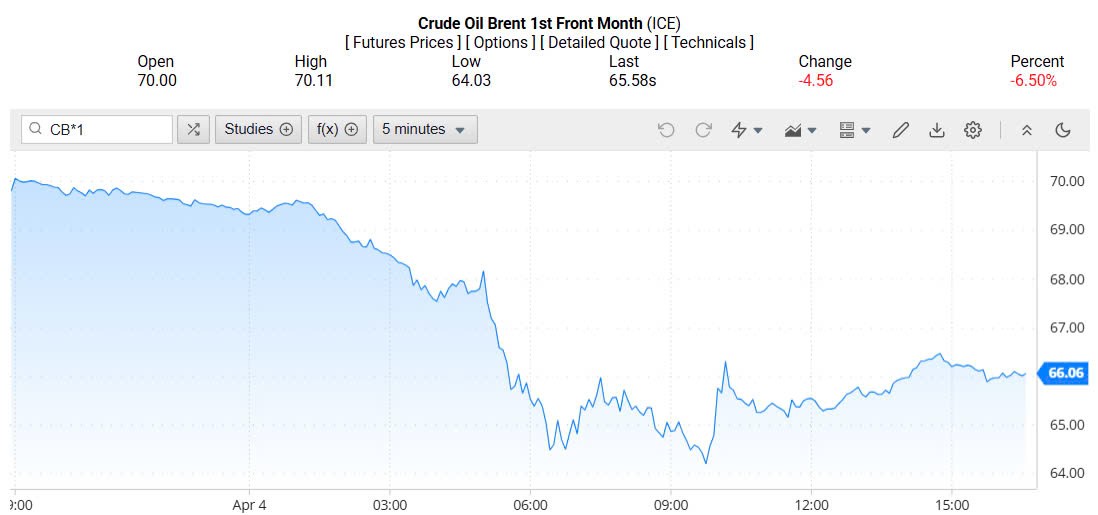Viewport: 1098px width, 515px height.
Task: Open chart settings gear
Action: pos(973,130)
